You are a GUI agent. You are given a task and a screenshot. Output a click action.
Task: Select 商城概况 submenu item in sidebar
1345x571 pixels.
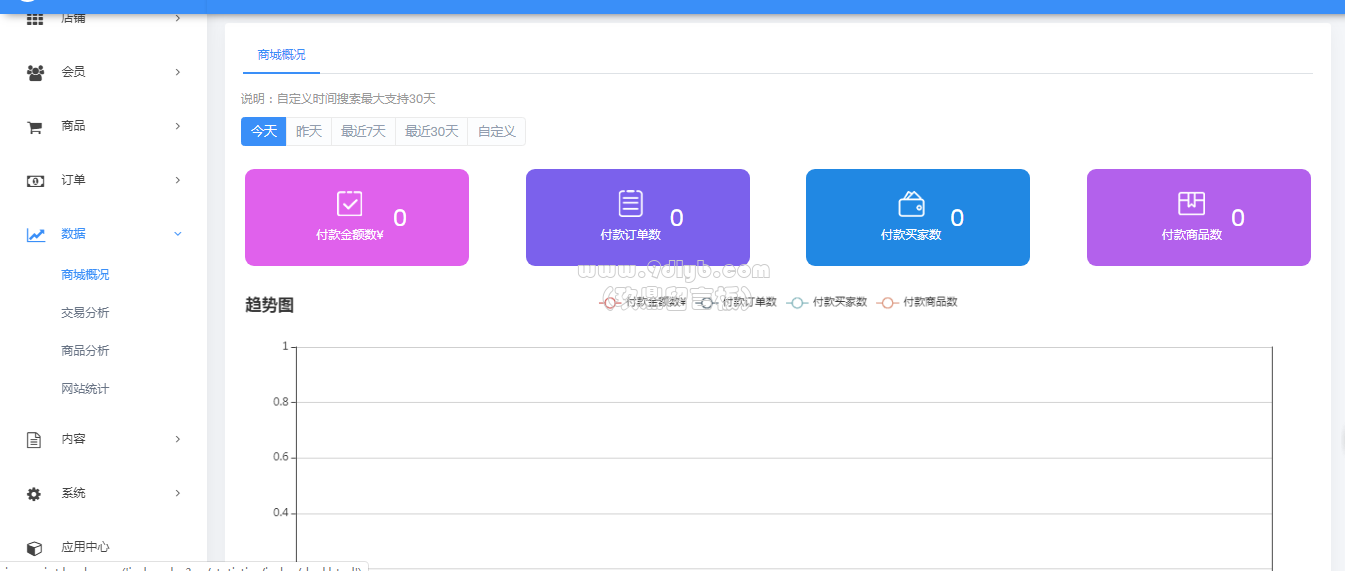[x=85, y=275]
